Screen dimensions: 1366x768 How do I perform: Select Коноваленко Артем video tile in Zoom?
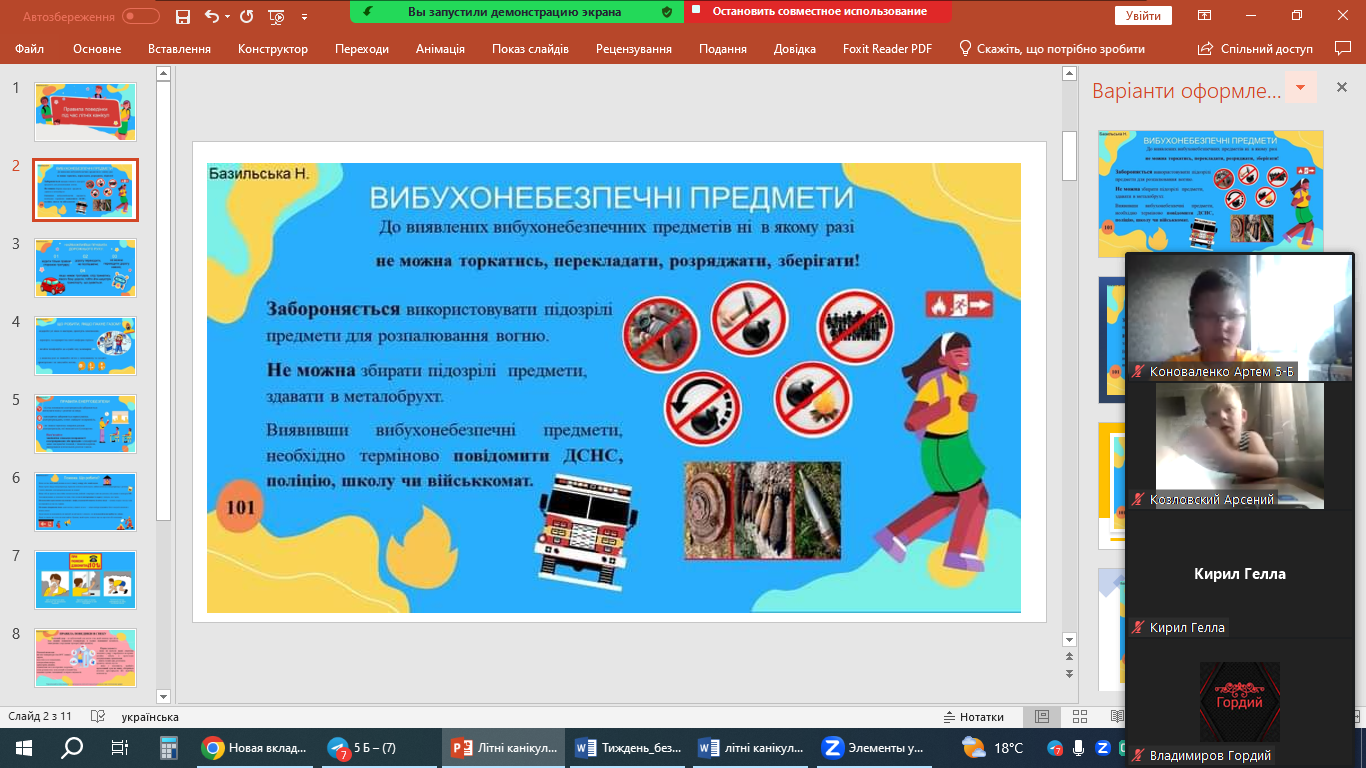coord(1239,318)
